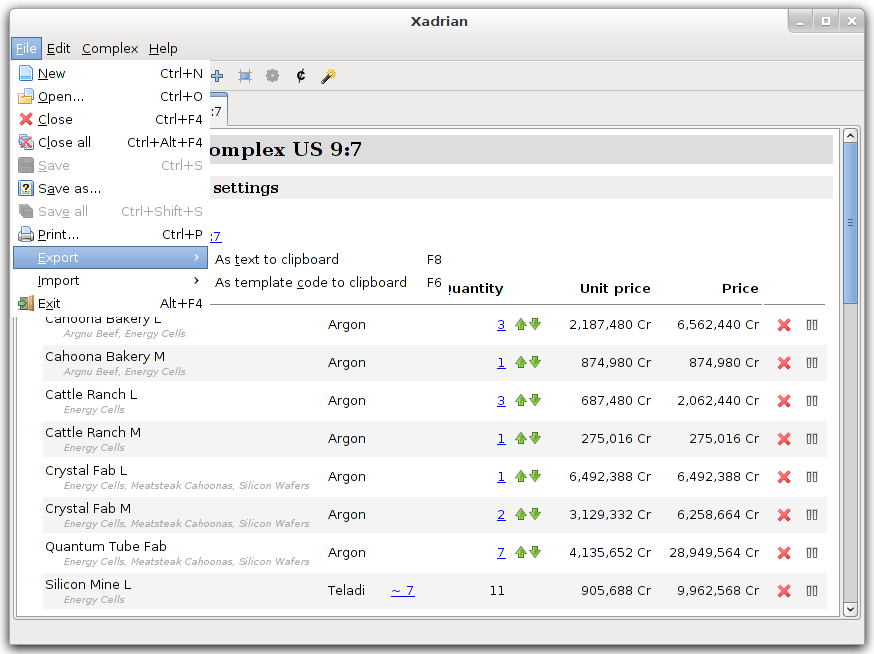Screen dimensions: 874x654
Task: Open the Help menu
Action: [163, 49]
